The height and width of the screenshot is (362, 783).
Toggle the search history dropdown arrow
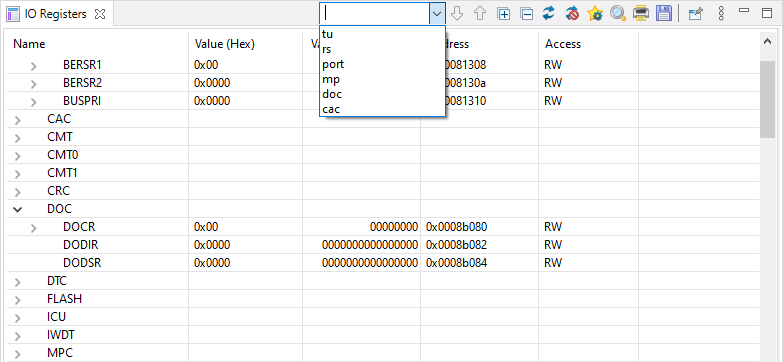point(437,14)
